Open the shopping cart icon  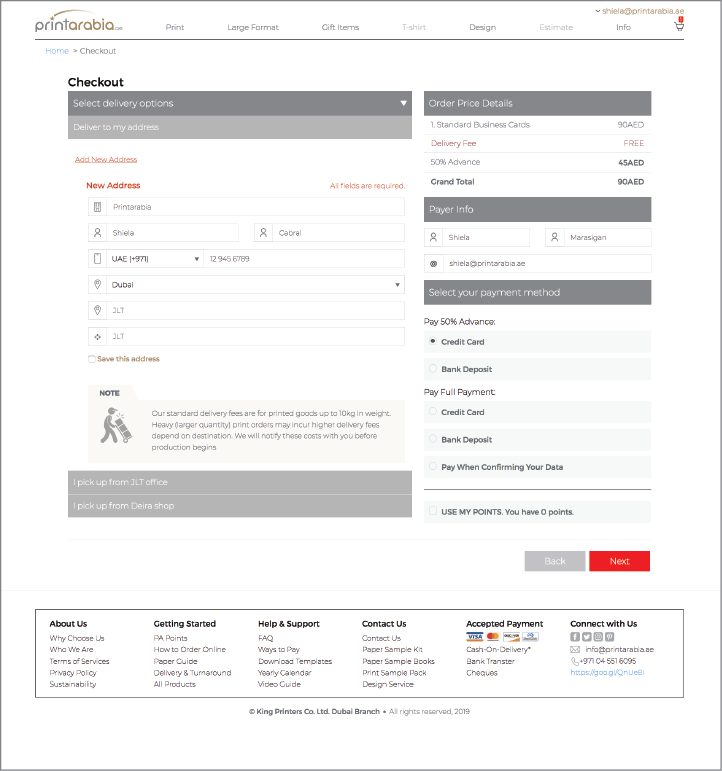(x=680, y=26)
